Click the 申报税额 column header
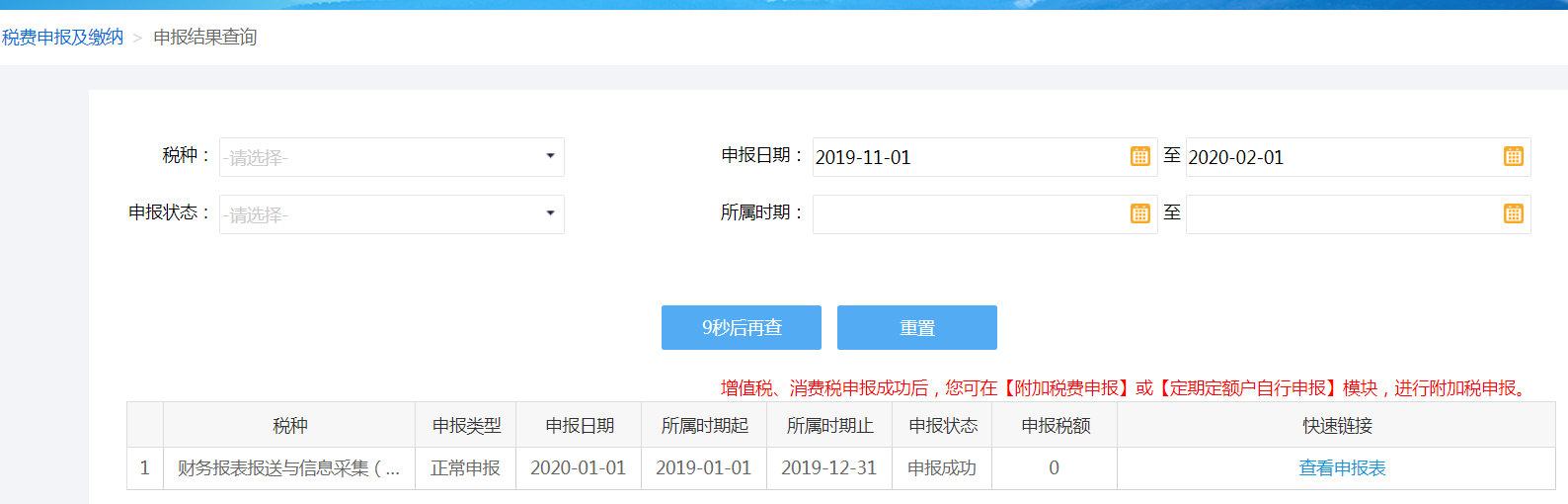The image size is (1568, 504). (x=1056, y=425)
